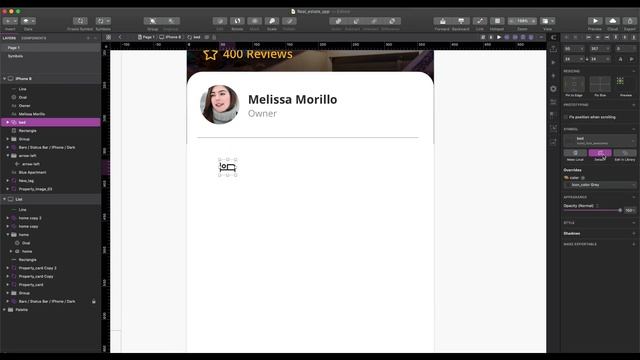Switch to the Components tab
The width and height of the screenshot is (640, 360).
pyautogui.click(x=33, y=38)
